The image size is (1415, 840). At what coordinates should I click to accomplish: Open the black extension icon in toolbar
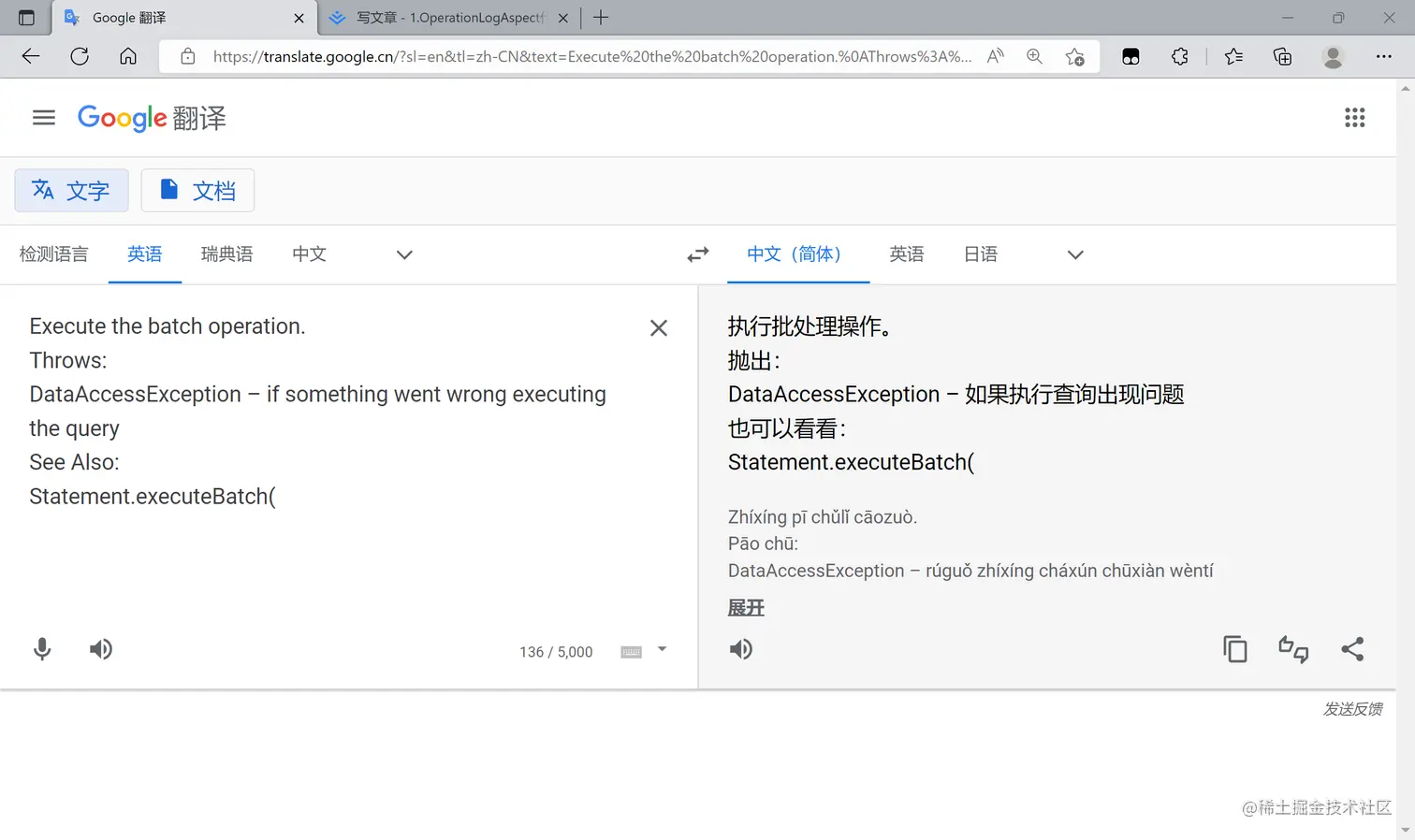point(1131,56)
